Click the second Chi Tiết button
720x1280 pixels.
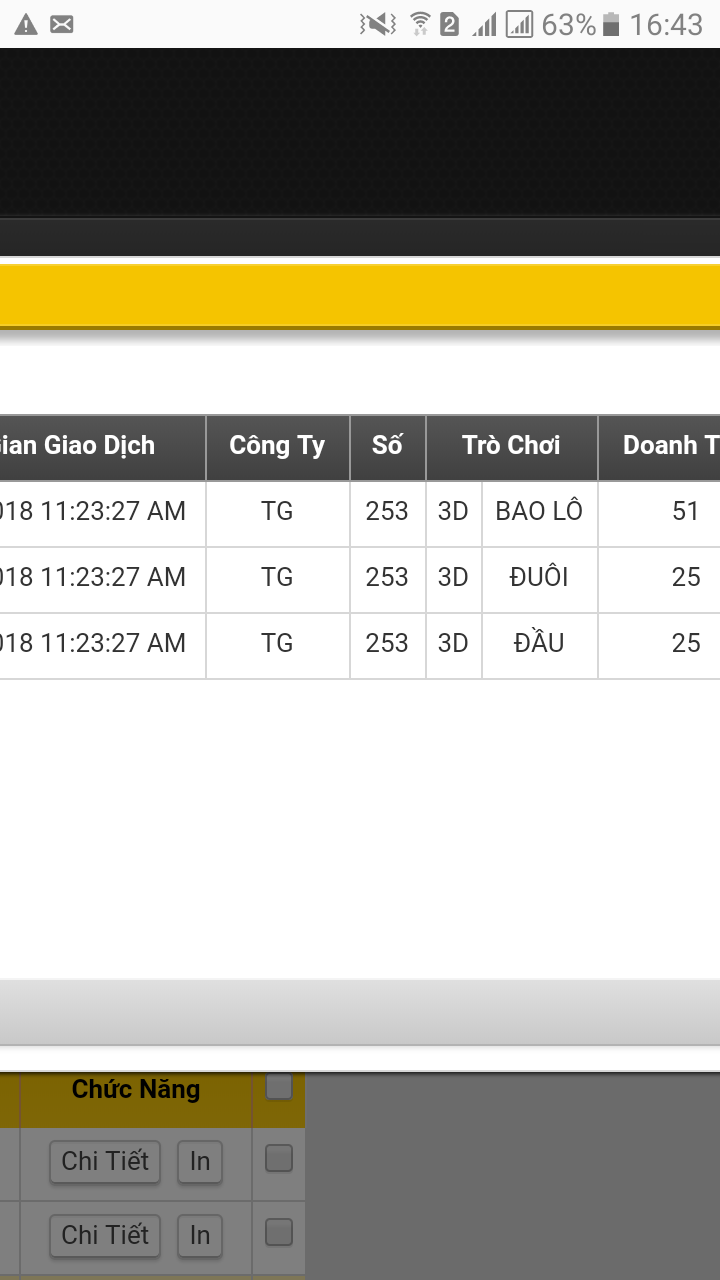[x=105, y=1235]
